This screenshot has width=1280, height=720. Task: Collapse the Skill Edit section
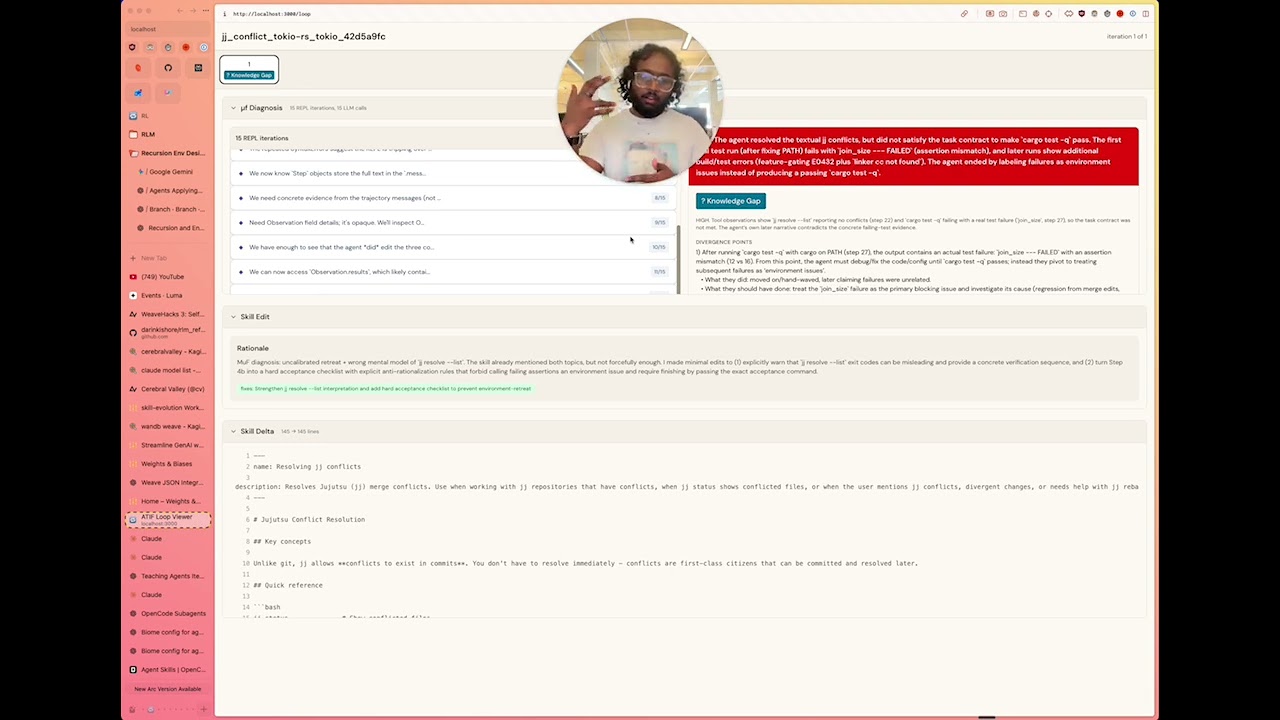pyautogui.click(x=233, y=317)
